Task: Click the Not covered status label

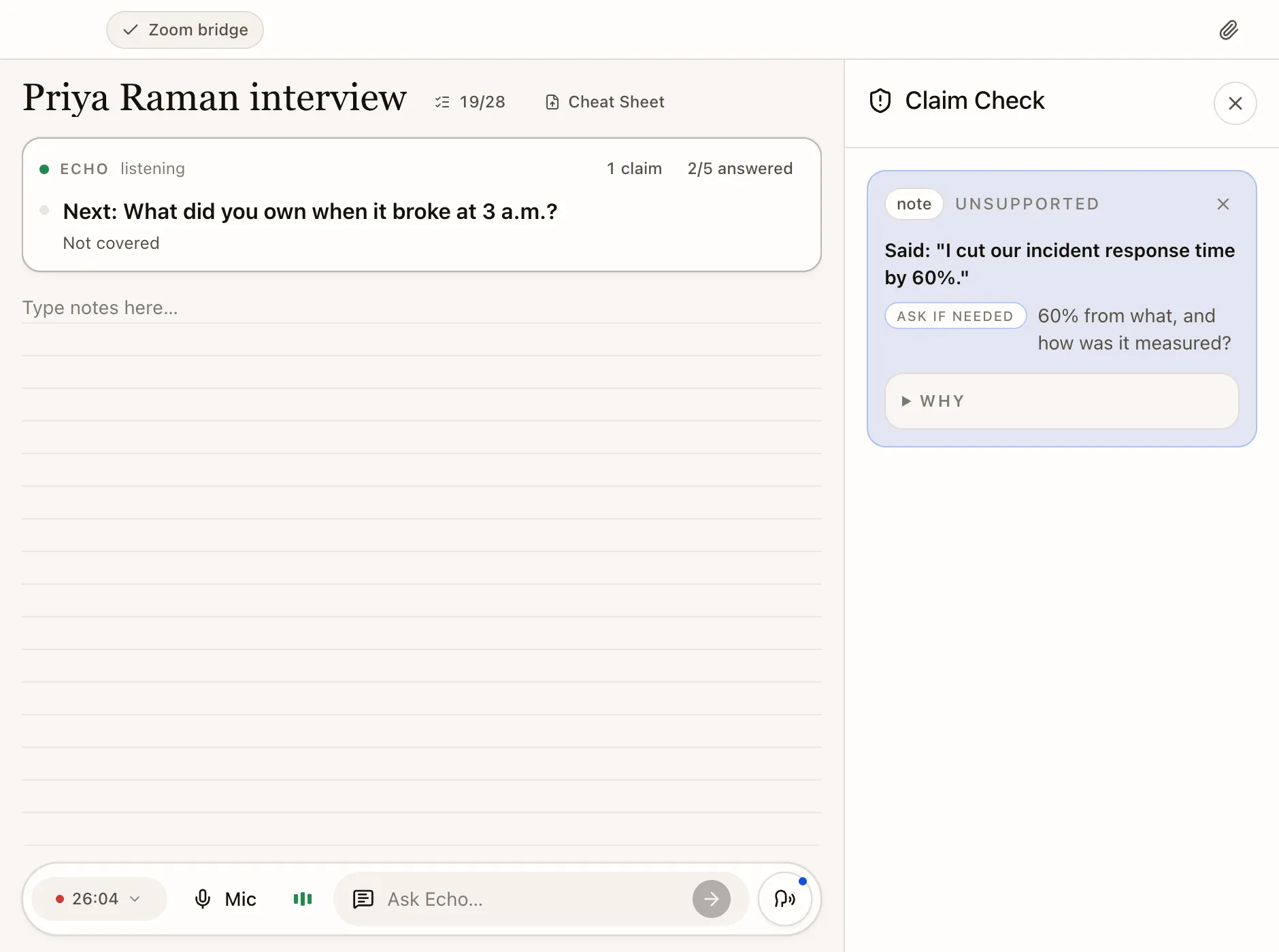Action: click(111, 243)
